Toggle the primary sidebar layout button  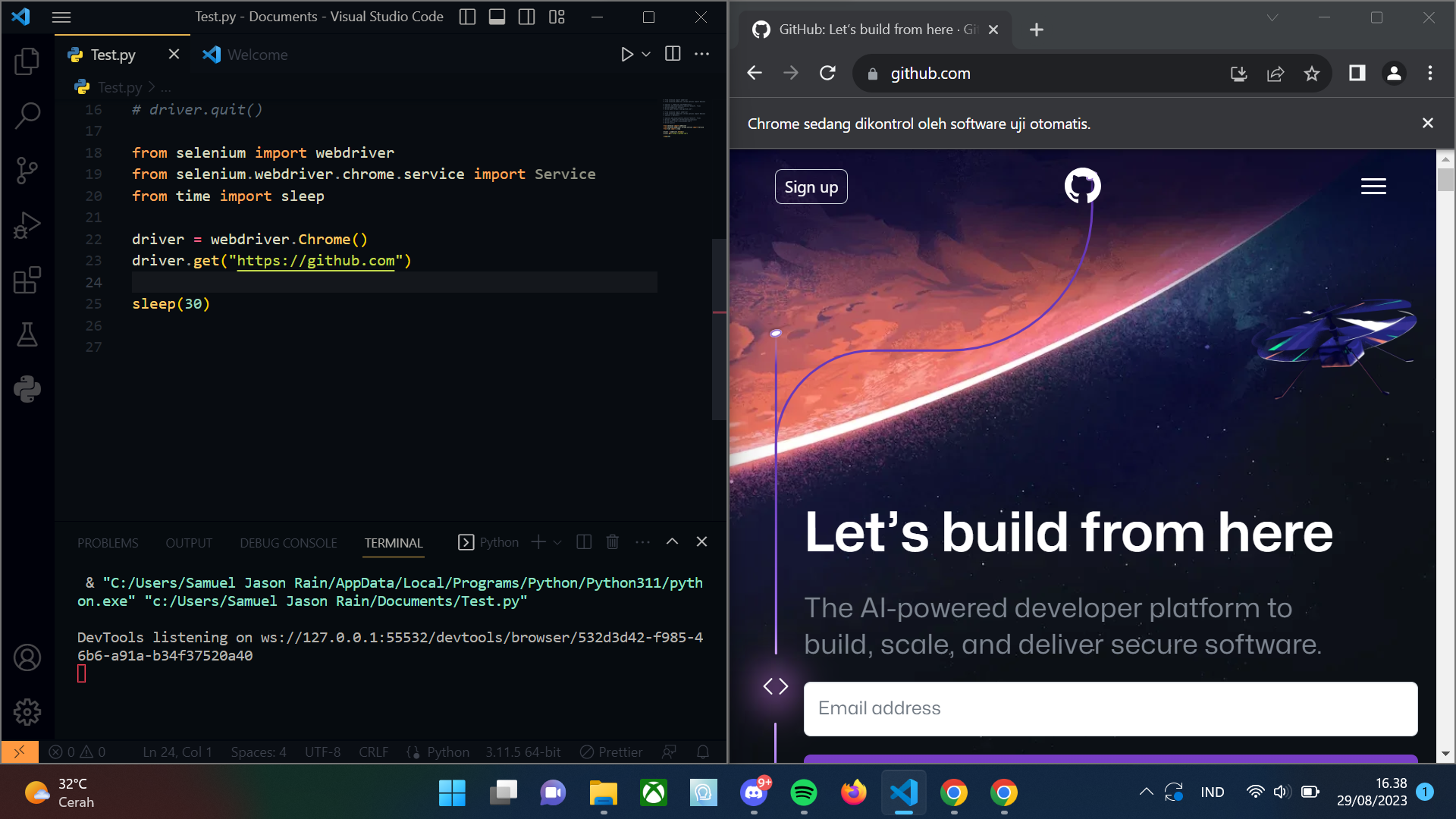467,17
